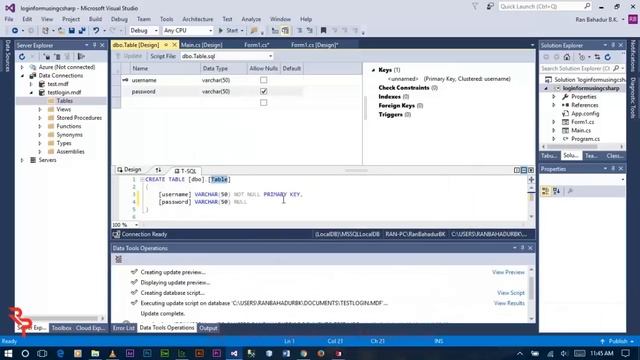This screenshot has width=640, height=360.
Task: Click Publish in the status bar
Action: pyautogui.click(x=618, y=341)
